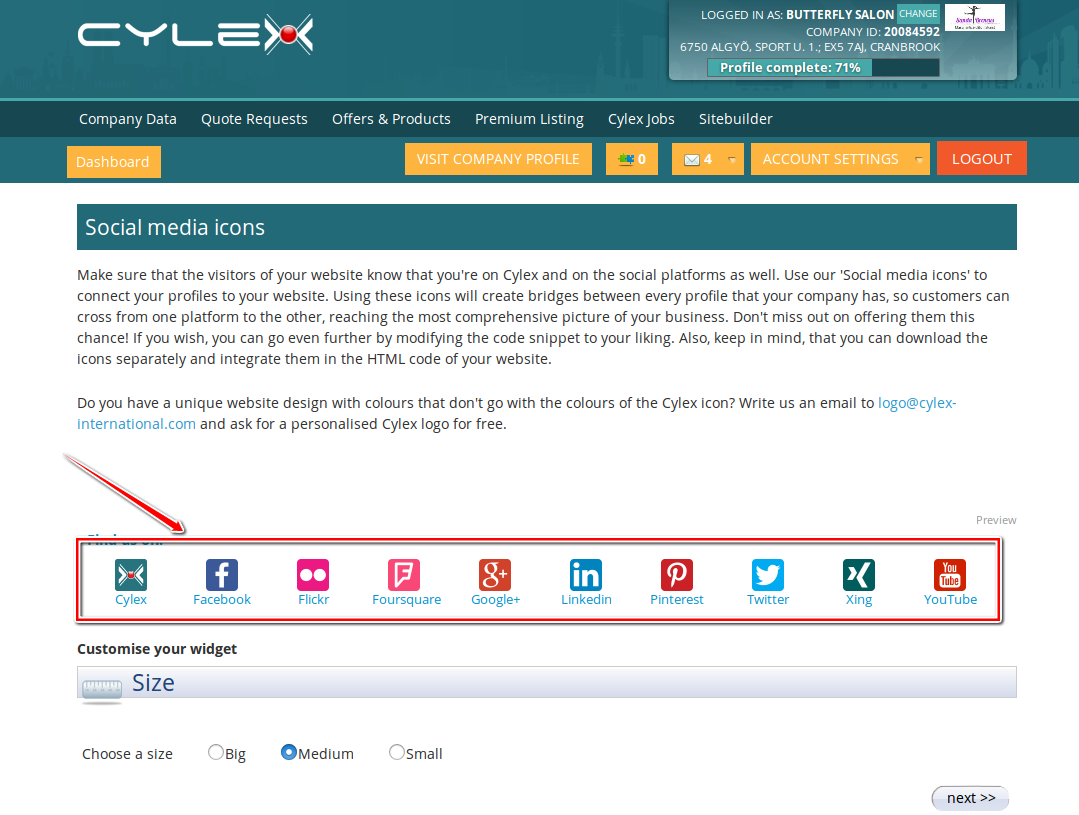
Task: Click the Pinterest icon
Action: 676,574
